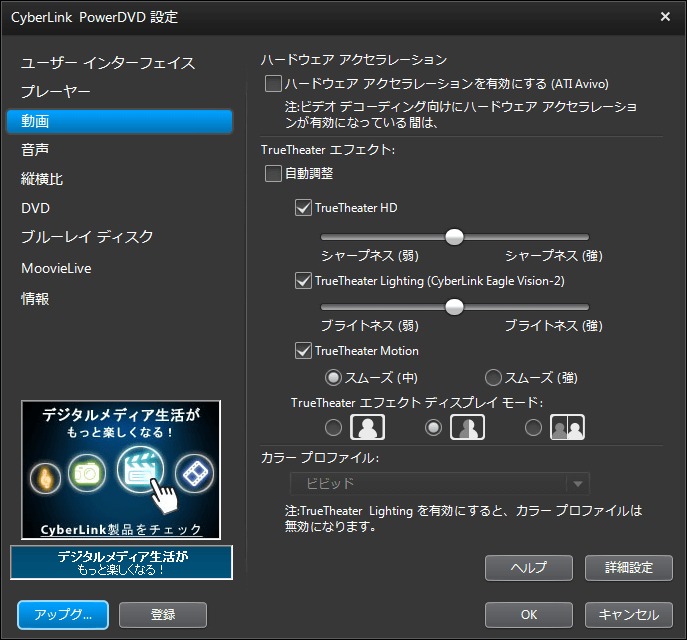Click the 登録 register button

pyautogui.click(x=163, y=615)
